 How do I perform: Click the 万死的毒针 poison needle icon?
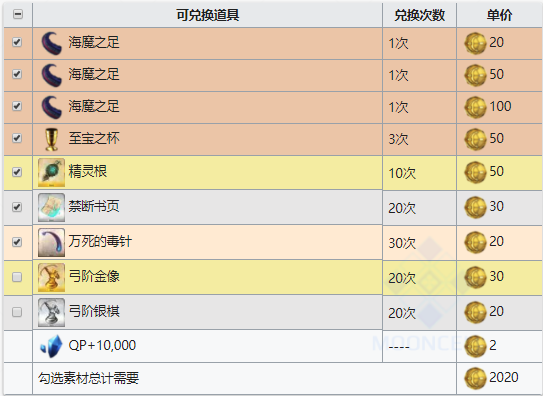[51, 242]
